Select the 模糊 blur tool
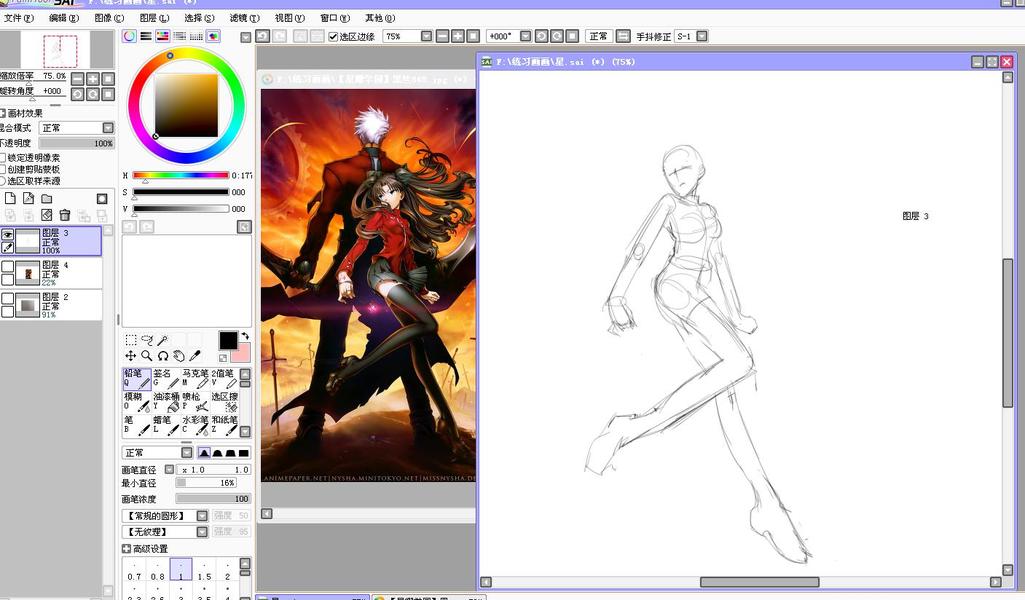1025x600 pixels. click(x=137, y=401)
